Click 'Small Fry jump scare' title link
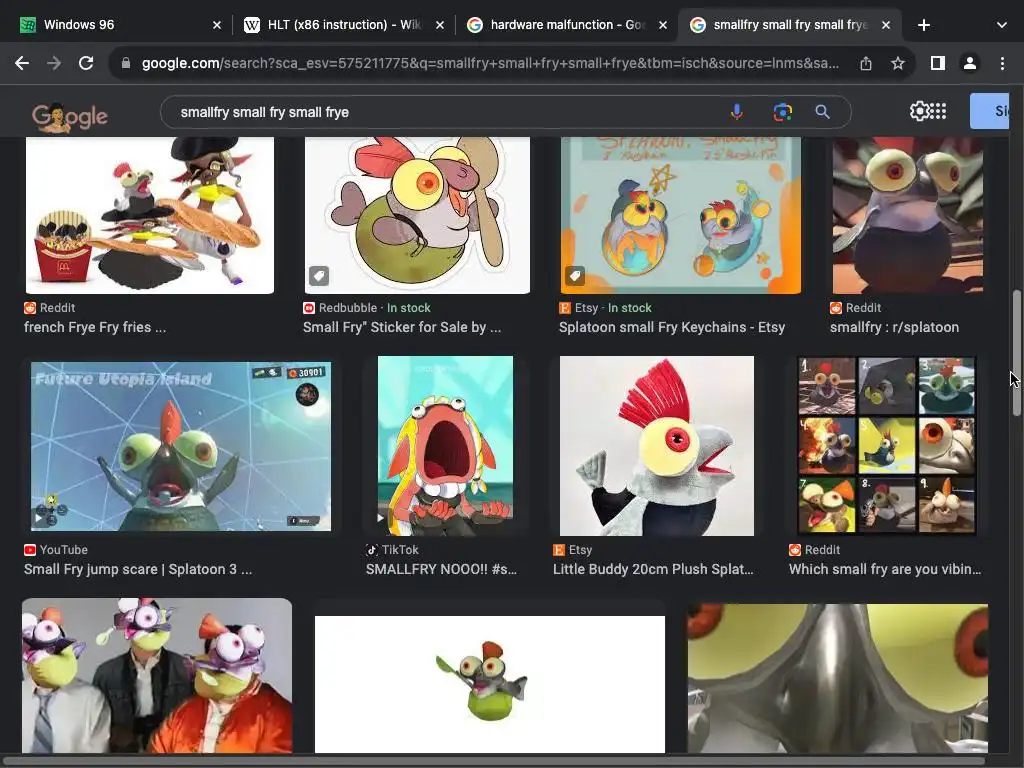 tap(138, 569)
